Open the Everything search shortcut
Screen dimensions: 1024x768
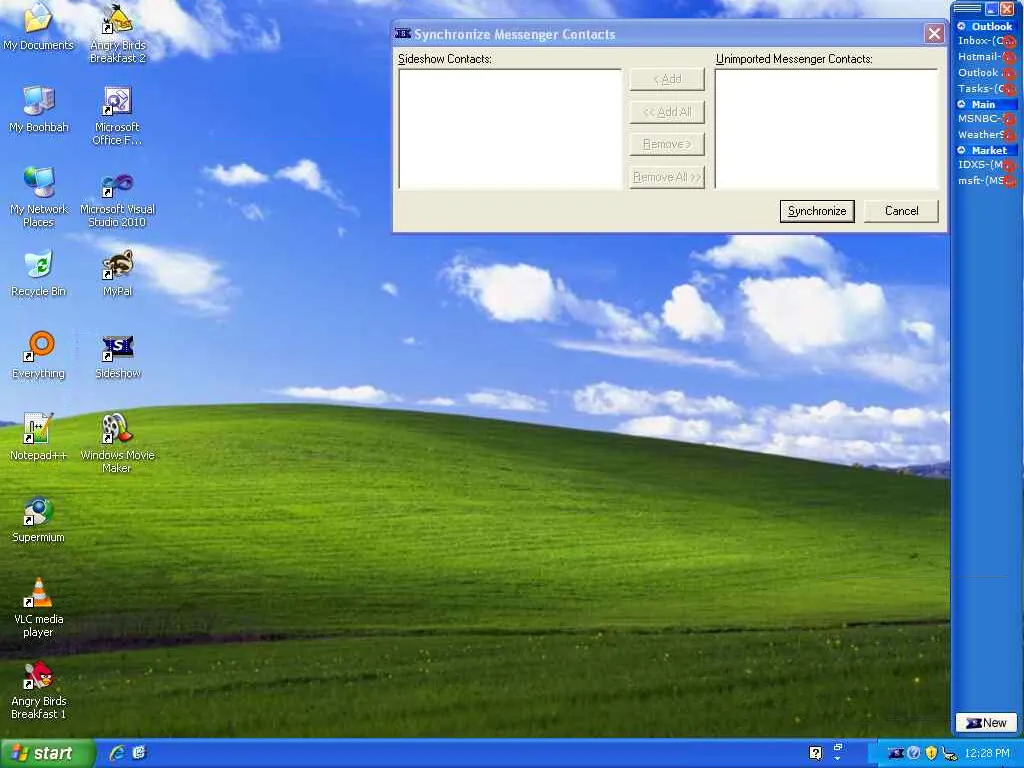click(39, 355)
